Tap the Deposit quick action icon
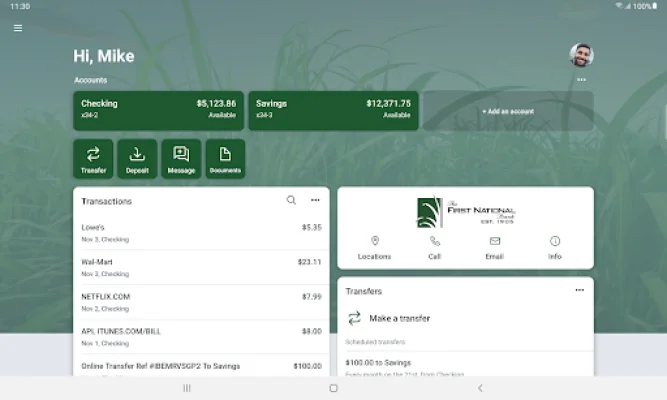Viewport: 667px width, 400px height. tap(137, 158)
